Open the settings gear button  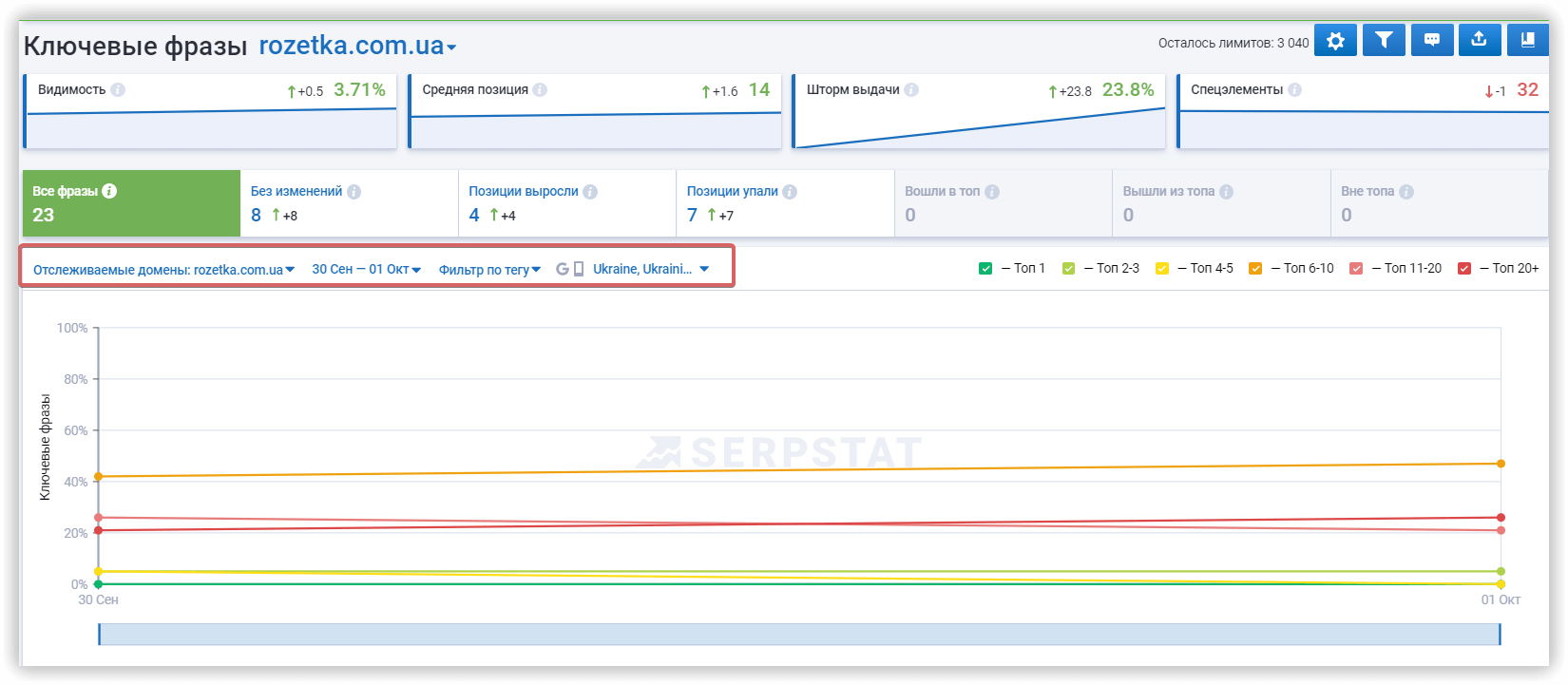click(1335, 40)
